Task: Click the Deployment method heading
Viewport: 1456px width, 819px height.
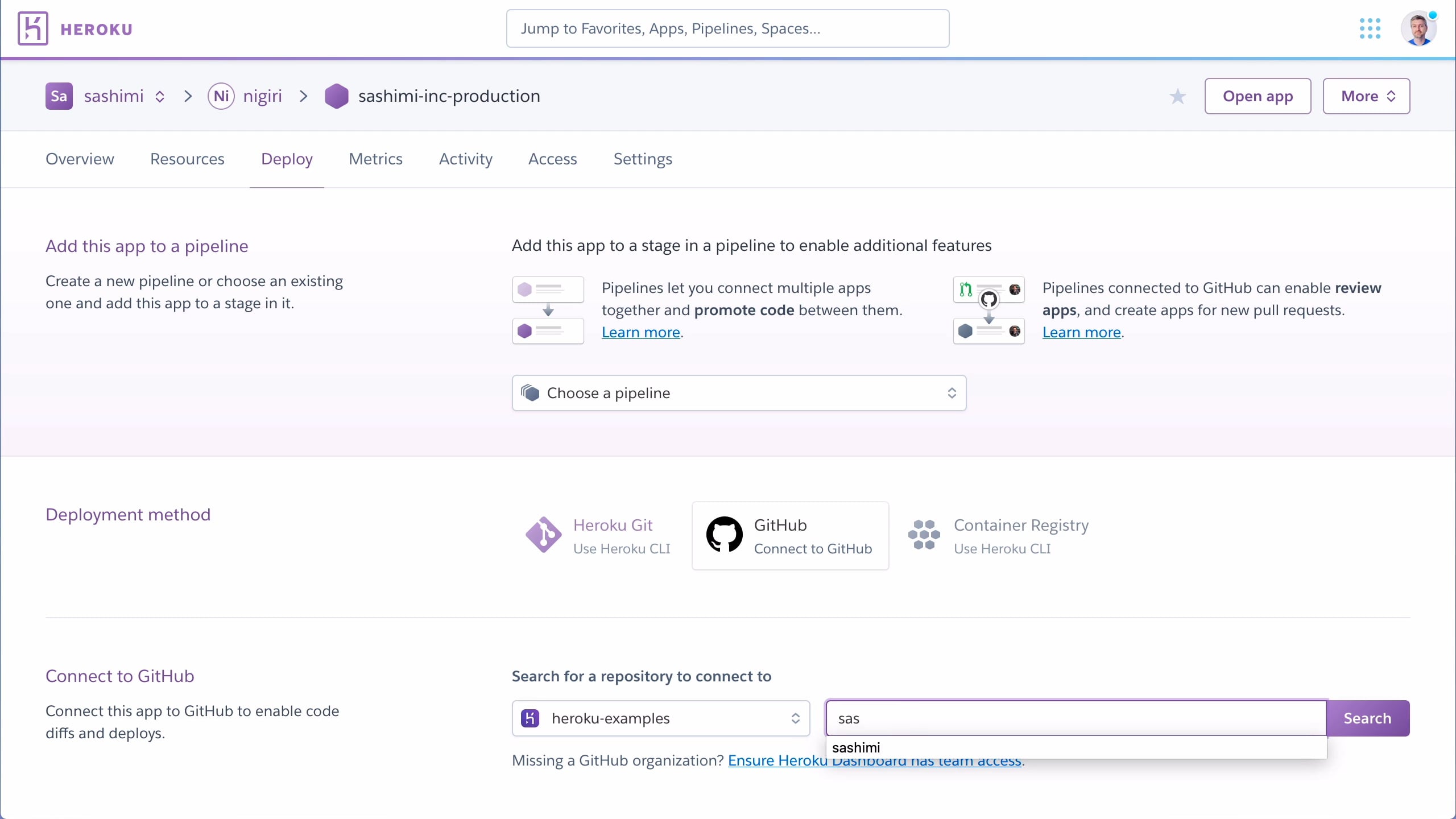Action: pyautogui.click(x=128, y=515)
